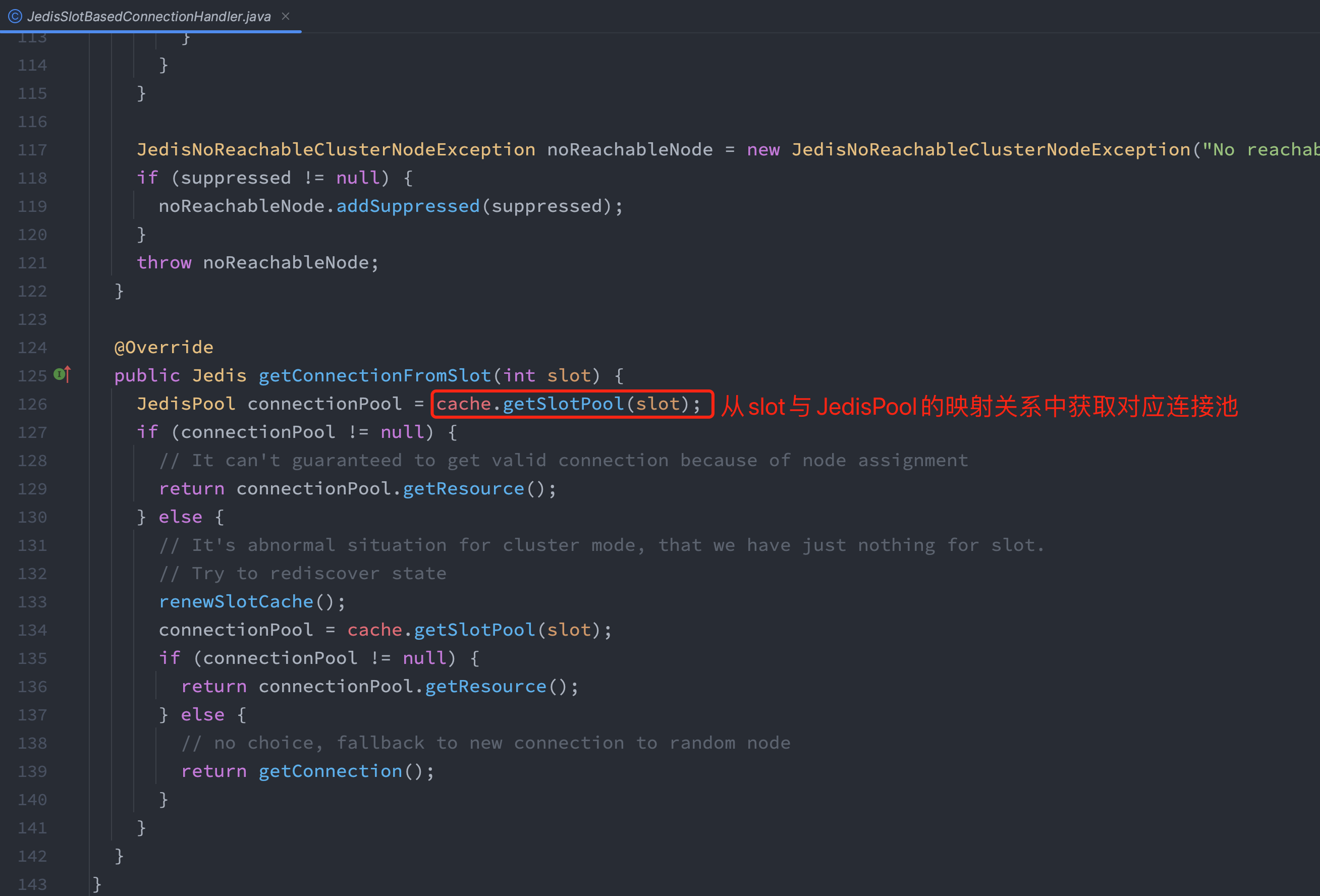Click the @Override annotation

pos(163,347)
